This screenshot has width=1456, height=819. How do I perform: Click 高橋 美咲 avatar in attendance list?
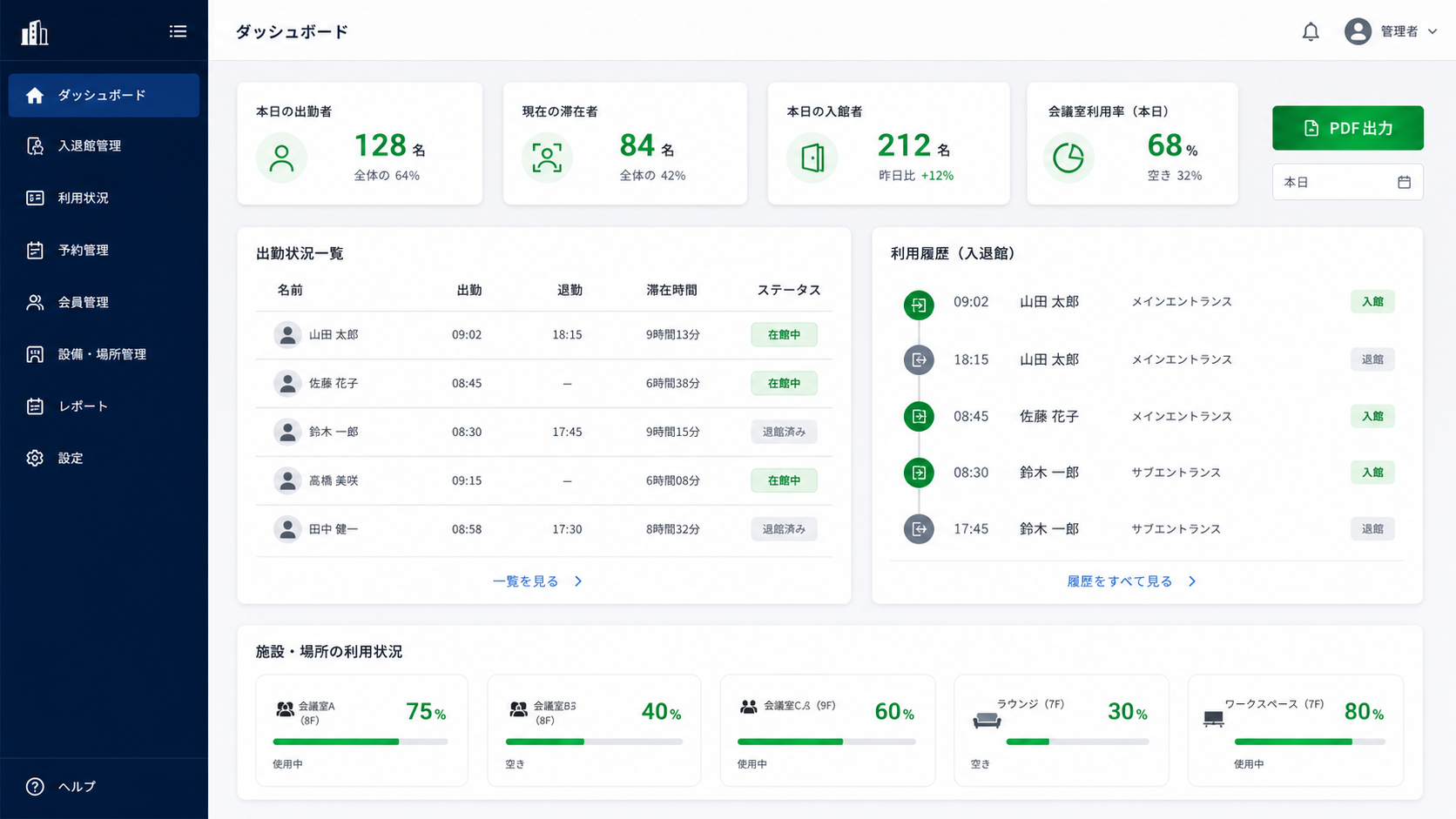(287, 480)
